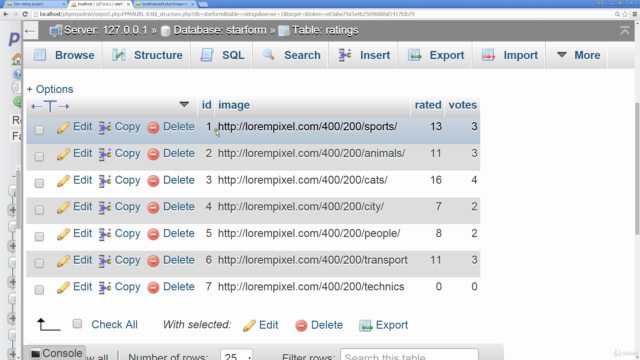This screenshot has height=360, width=640.
Task: Switch to the Star rating project browser tab
Action: tap(35, 4)
